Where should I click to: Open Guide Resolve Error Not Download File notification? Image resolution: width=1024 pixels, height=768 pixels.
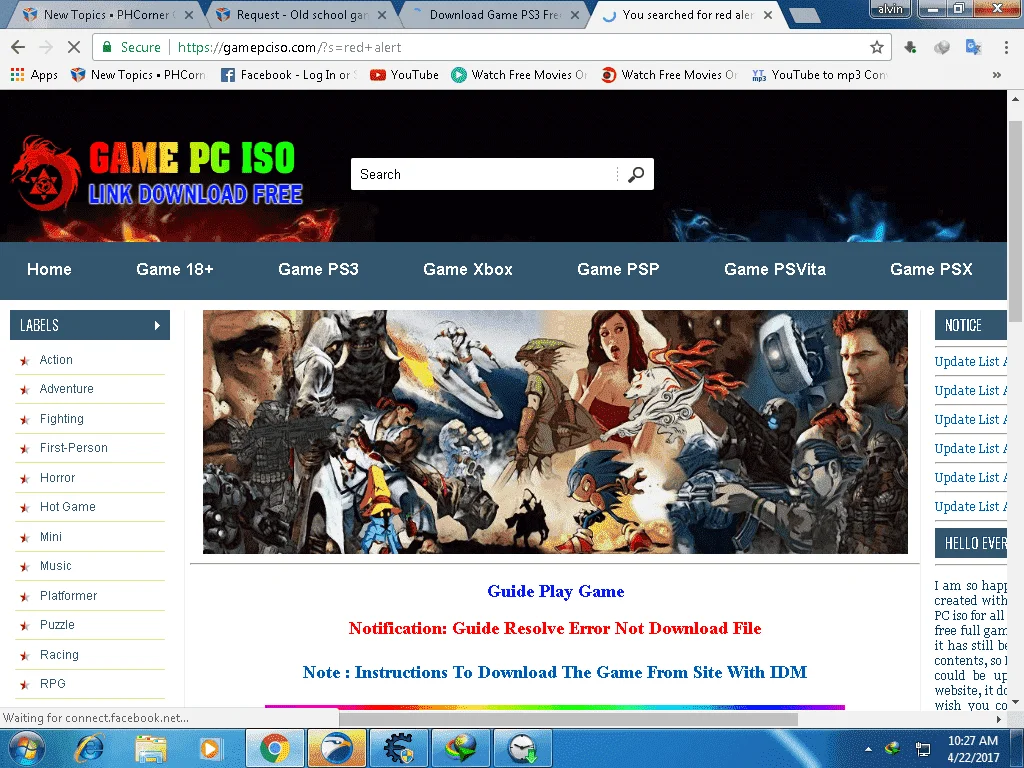point(555,628)
